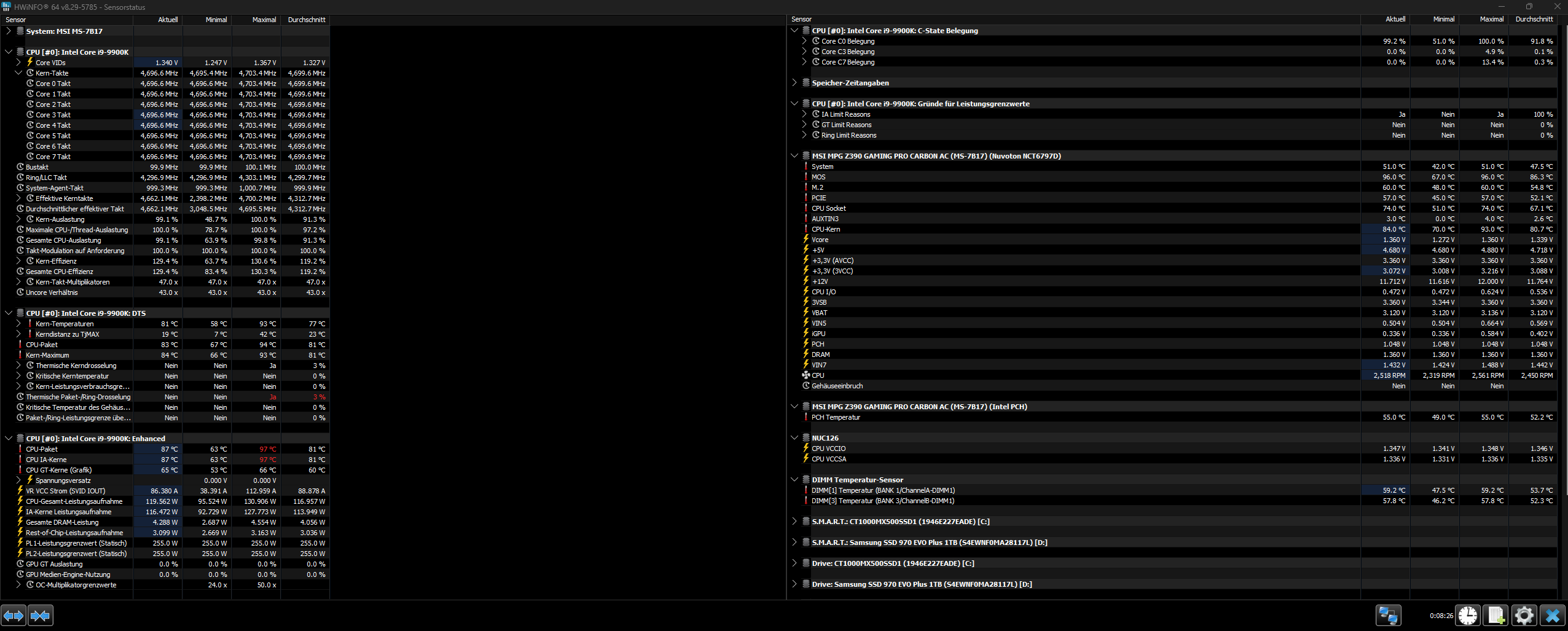Click the lightning icon beside VR VCC Strom
Screen dimensions: 1568x631
tap(20, 490)
